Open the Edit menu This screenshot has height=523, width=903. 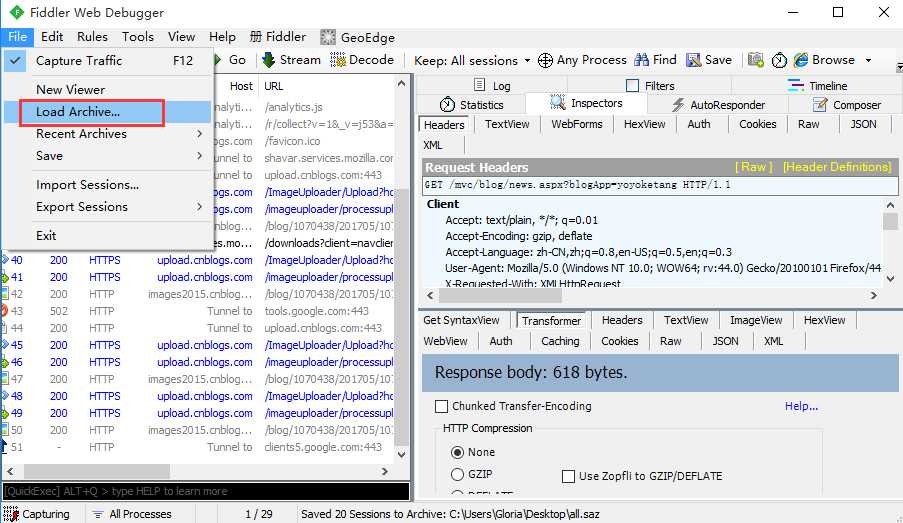[52, 37]
